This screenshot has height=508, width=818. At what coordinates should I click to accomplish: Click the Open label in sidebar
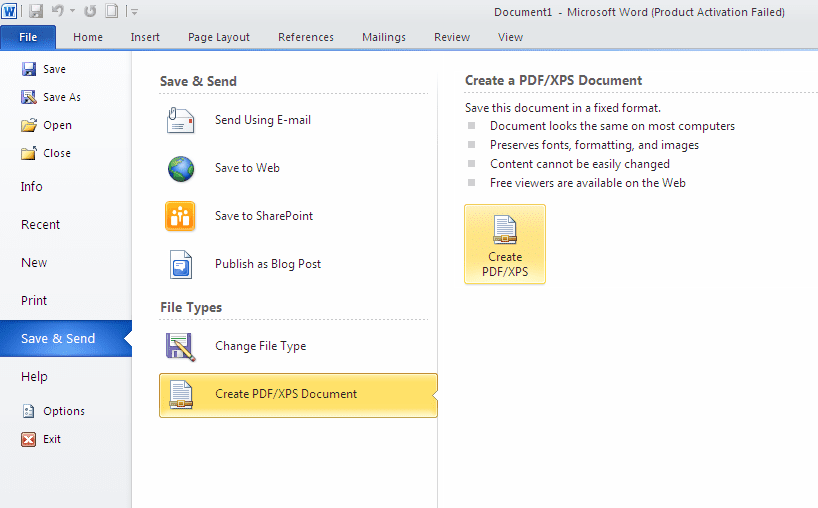[x=57, y=125]
